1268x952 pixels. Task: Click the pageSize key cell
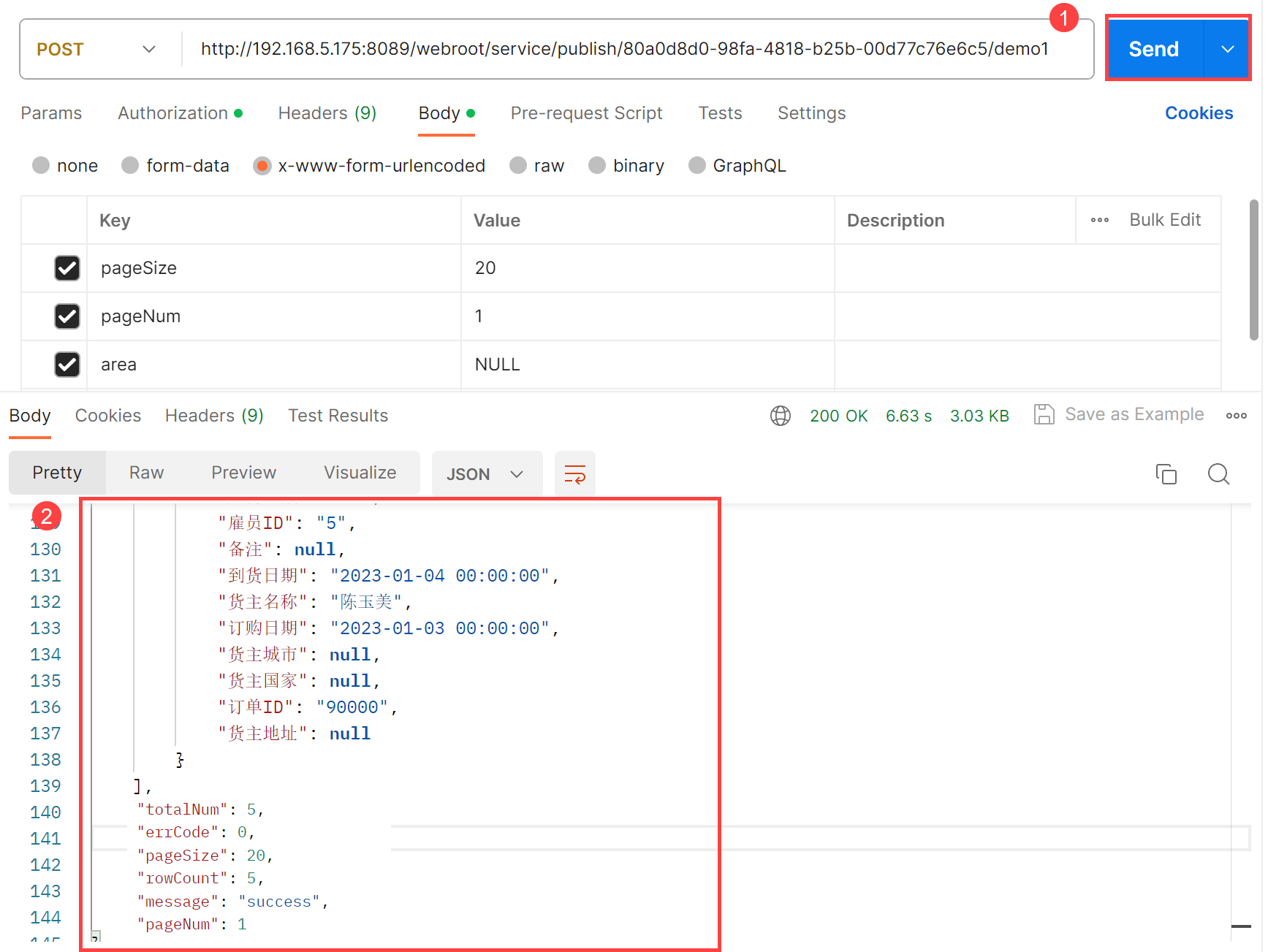274,268
